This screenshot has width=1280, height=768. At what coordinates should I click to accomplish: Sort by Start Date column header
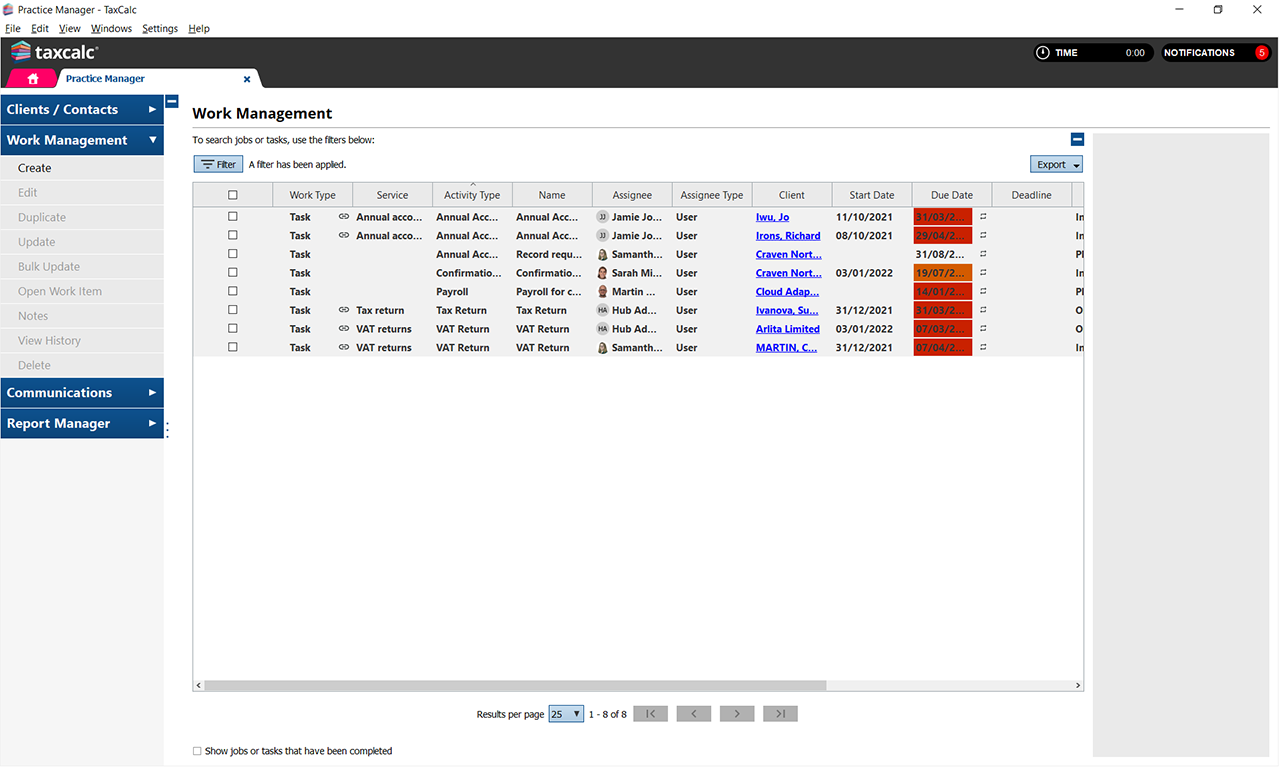coord(872,195)
